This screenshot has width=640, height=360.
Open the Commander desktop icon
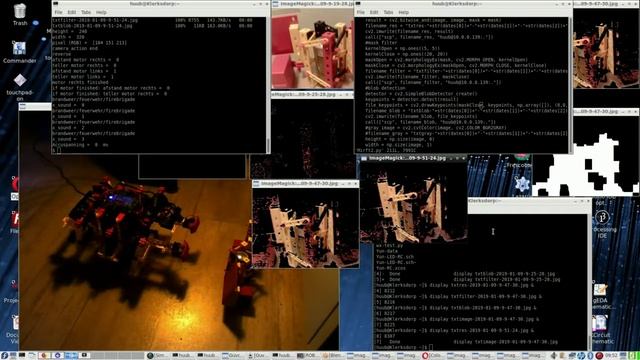(x=20, y=52)
